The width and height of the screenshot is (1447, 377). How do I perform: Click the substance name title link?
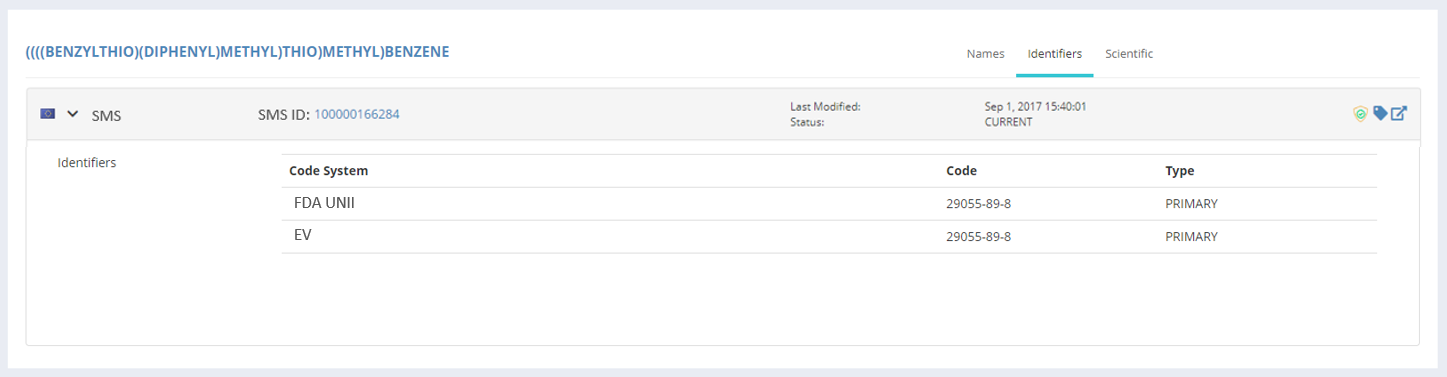click(x=237, y=51)
